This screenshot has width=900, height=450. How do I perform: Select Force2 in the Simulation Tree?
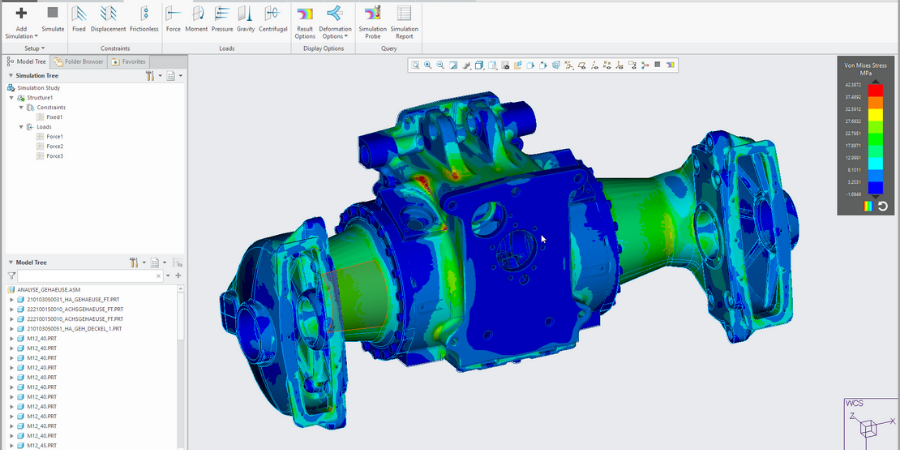[x=54, y=146]
